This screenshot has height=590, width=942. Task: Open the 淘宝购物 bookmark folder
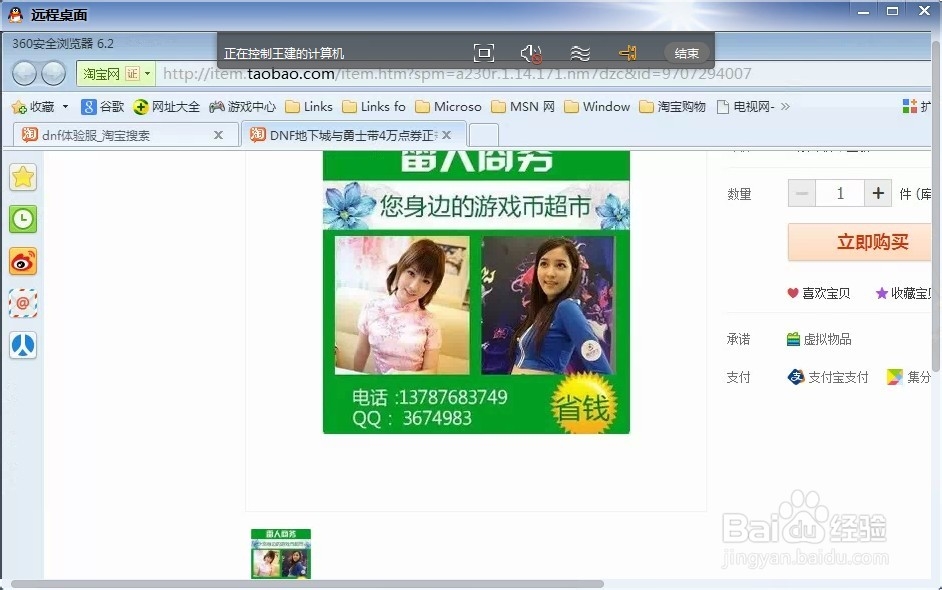pyautogui.click(x=672, y=107)
